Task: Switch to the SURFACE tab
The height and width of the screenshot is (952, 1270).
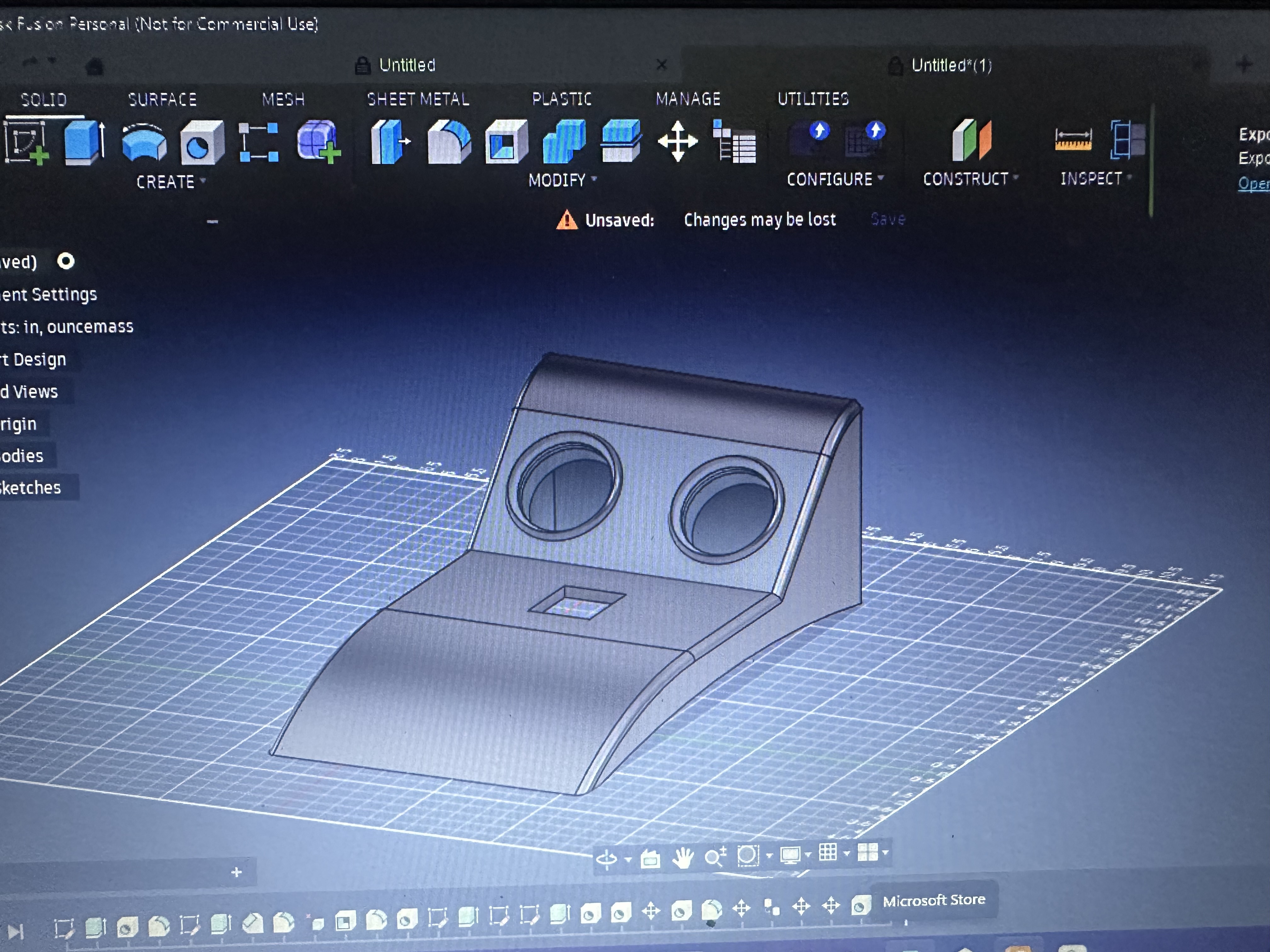Action: [162, 100]
